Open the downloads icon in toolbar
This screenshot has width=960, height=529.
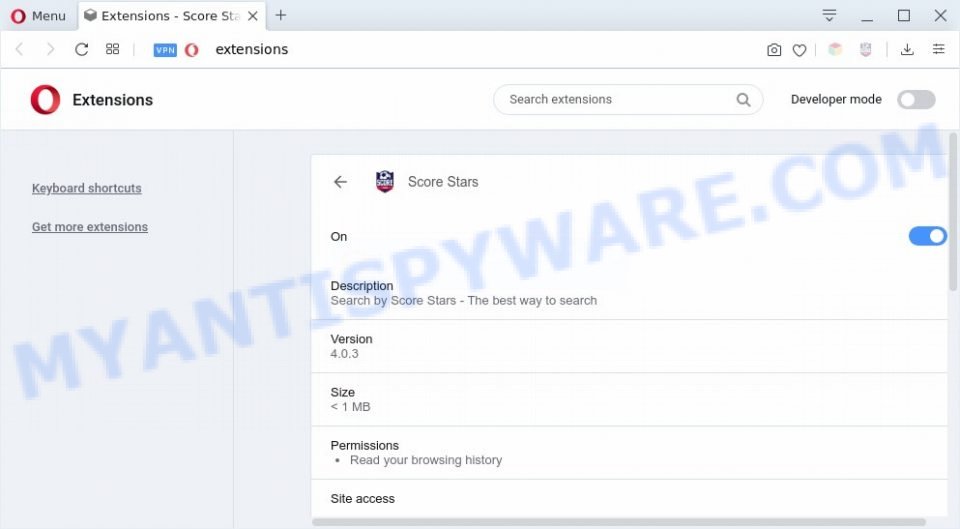907,50
